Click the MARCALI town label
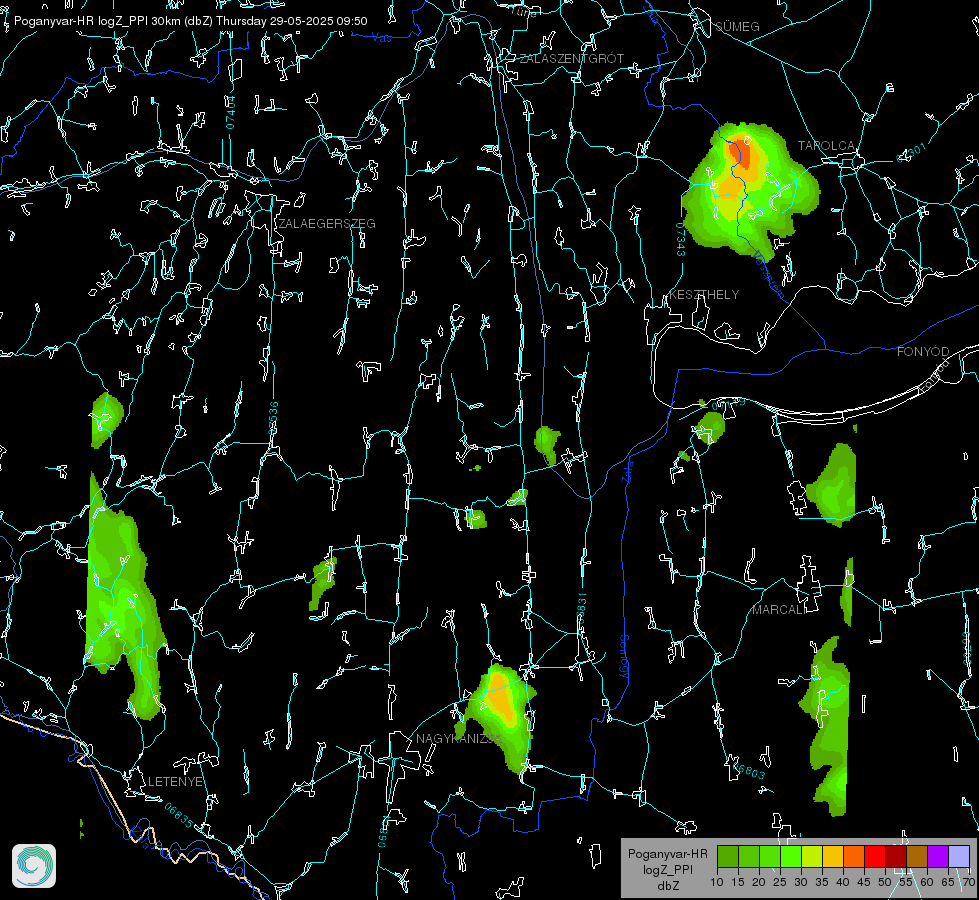979x900 pixels. [779, 610]
